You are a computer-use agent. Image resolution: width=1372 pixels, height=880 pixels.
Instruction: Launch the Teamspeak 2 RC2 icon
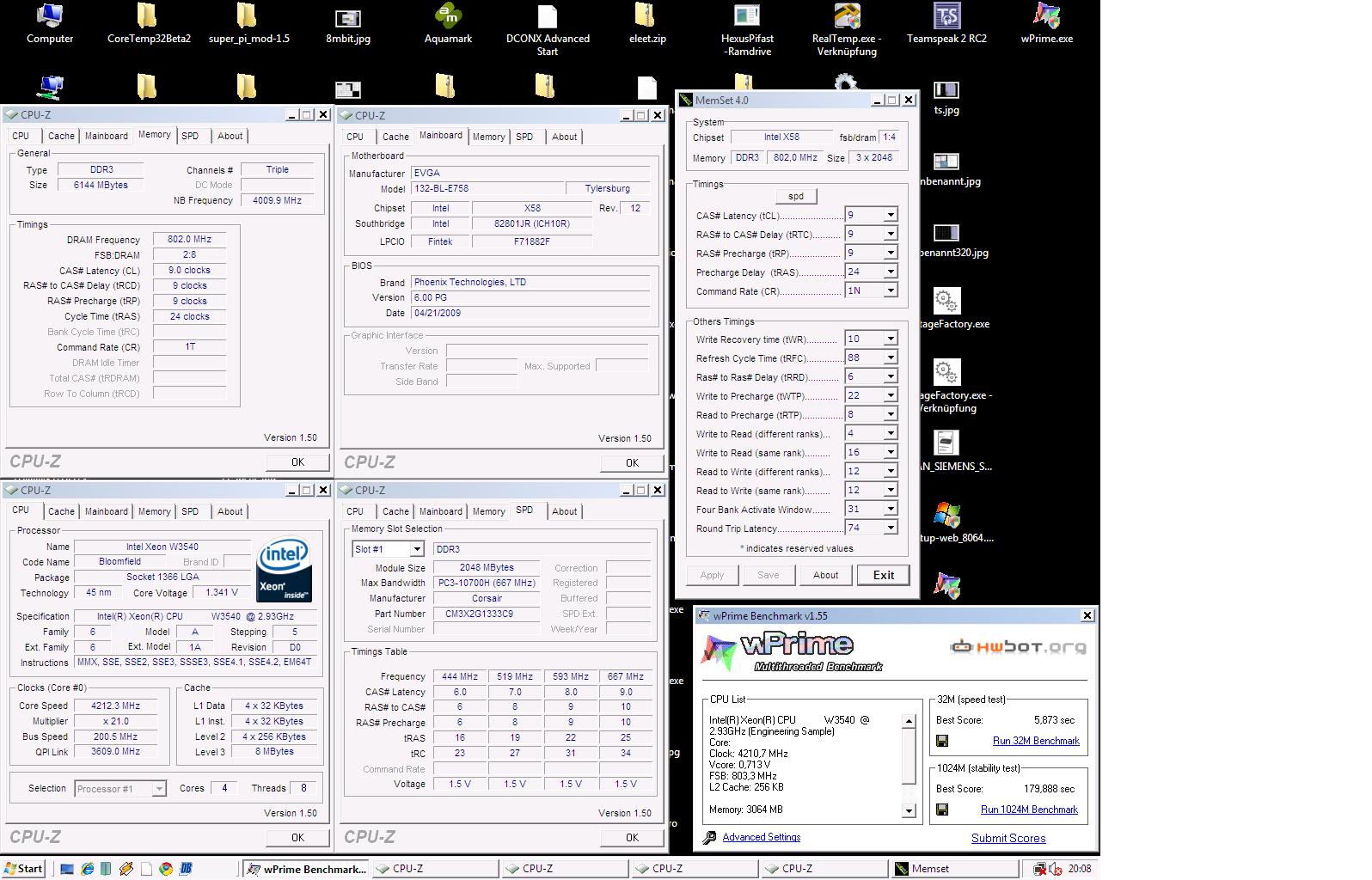[x=946, y=23]
